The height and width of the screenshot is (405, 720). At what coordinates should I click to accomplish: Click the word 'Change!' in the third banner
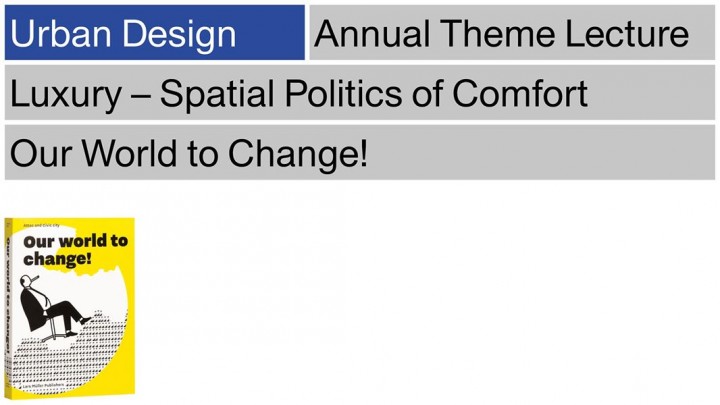(x=298, y=154)
